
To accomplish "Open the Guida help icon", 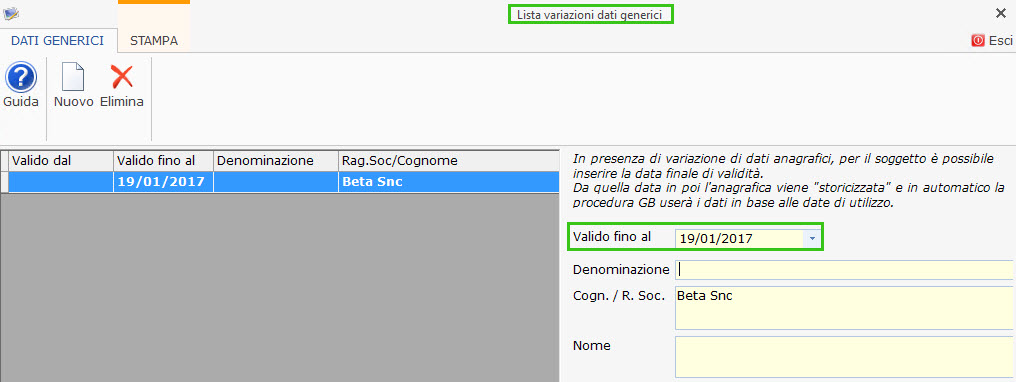I will (21, 78).
